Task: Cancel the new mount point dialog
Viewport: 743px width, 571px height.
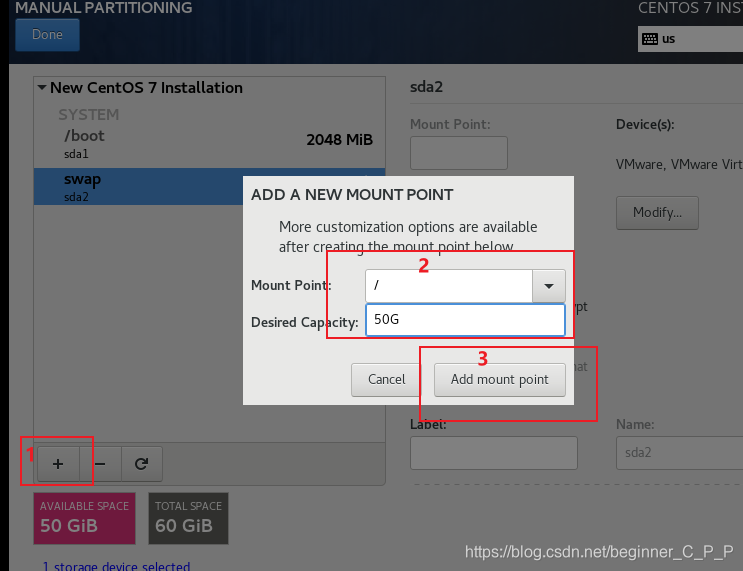Action: pos(386,380)
